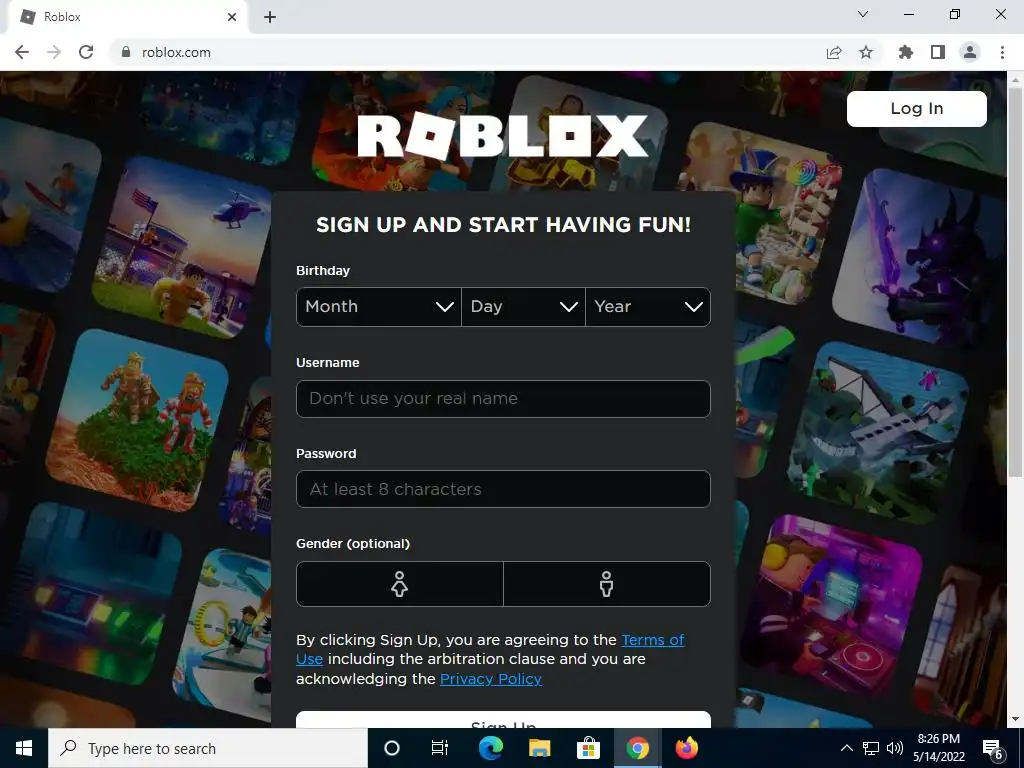Click the crashed airplane game thumbnail
The image size is (1024, 768).
click(x=880, y=433)
